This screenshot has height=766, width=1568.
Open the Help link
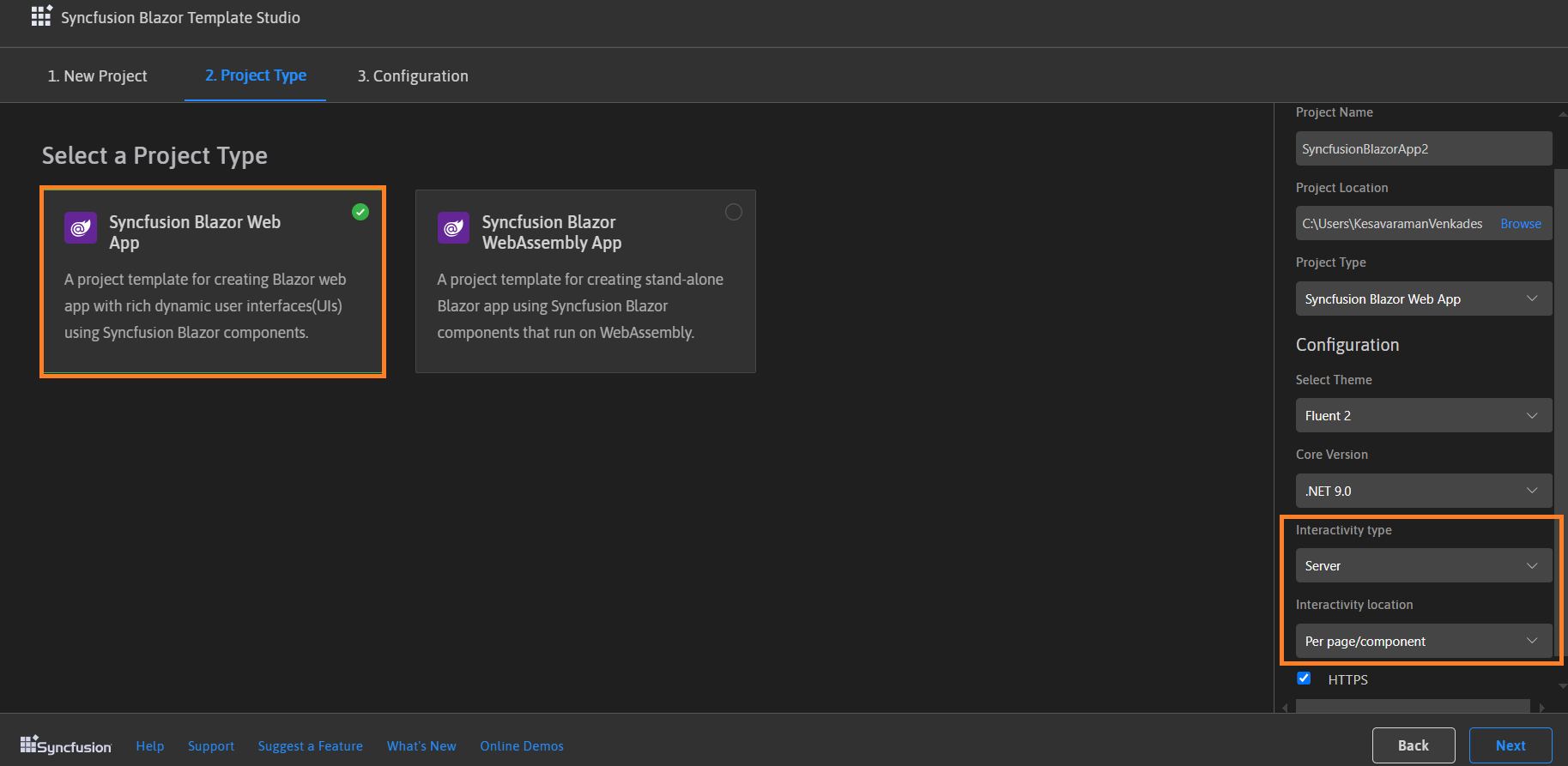coord(150,746)
